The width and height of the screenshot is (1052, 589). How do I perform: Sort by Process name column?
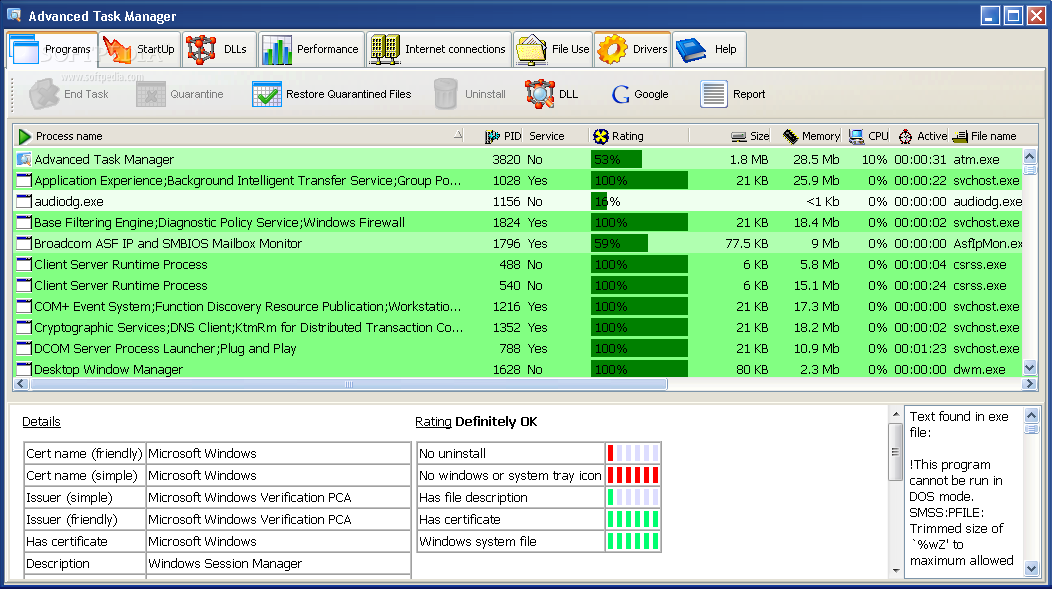click(x=238, y=136)
